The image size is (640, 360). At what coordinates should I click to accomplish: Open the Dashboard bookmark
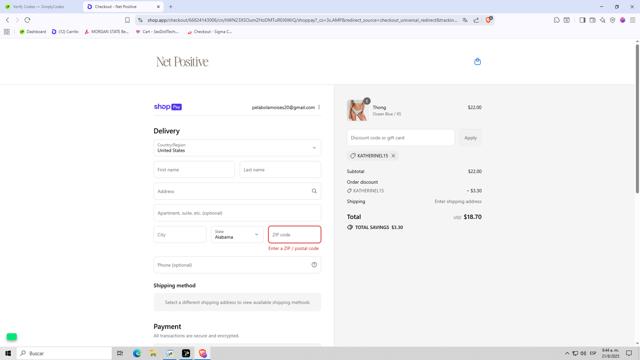[33, 31]
